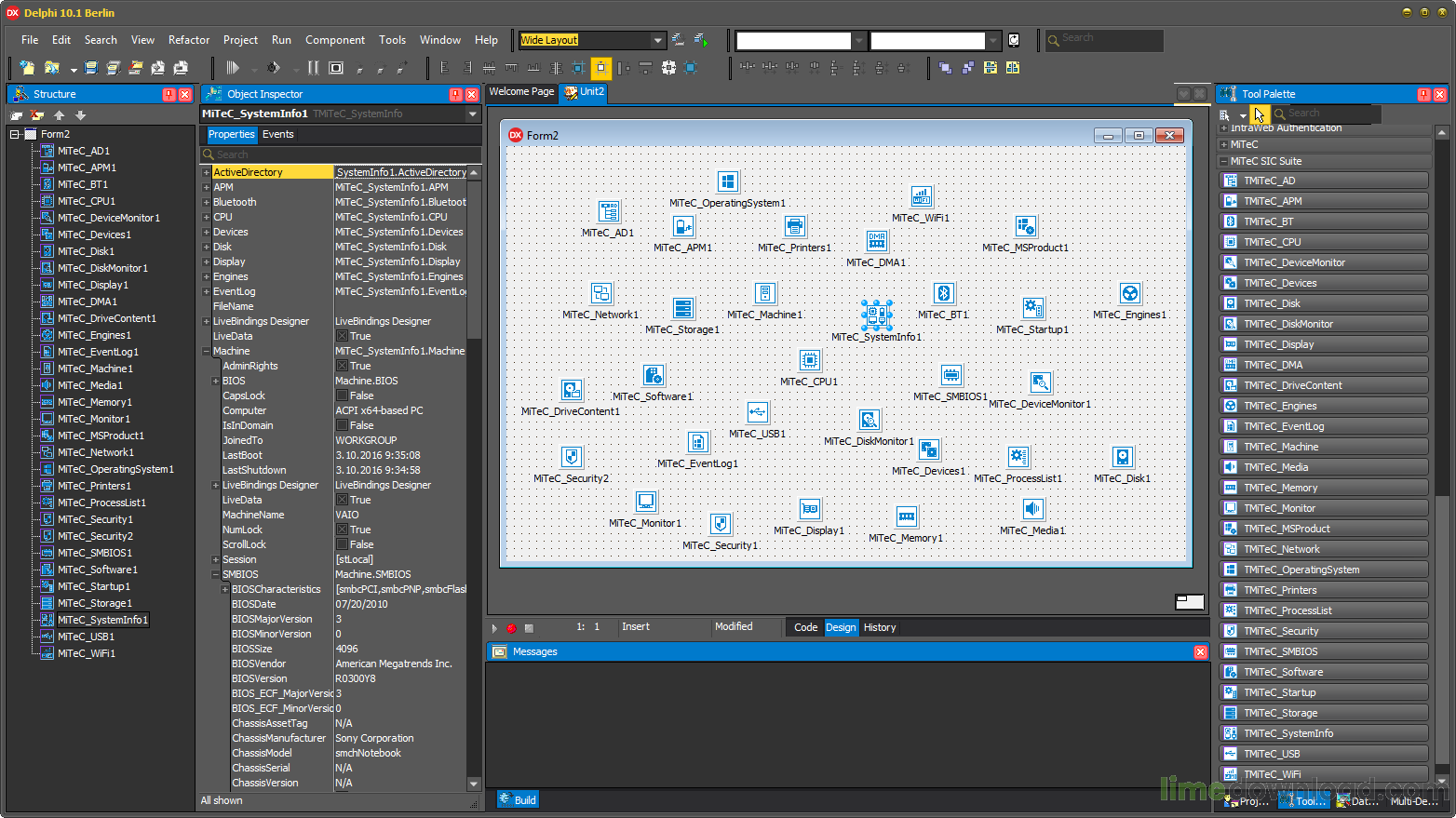Click the arrow selection tool in Tool Palette
This screenshot has width=1456, height=818.
[x=1259, y=114]
